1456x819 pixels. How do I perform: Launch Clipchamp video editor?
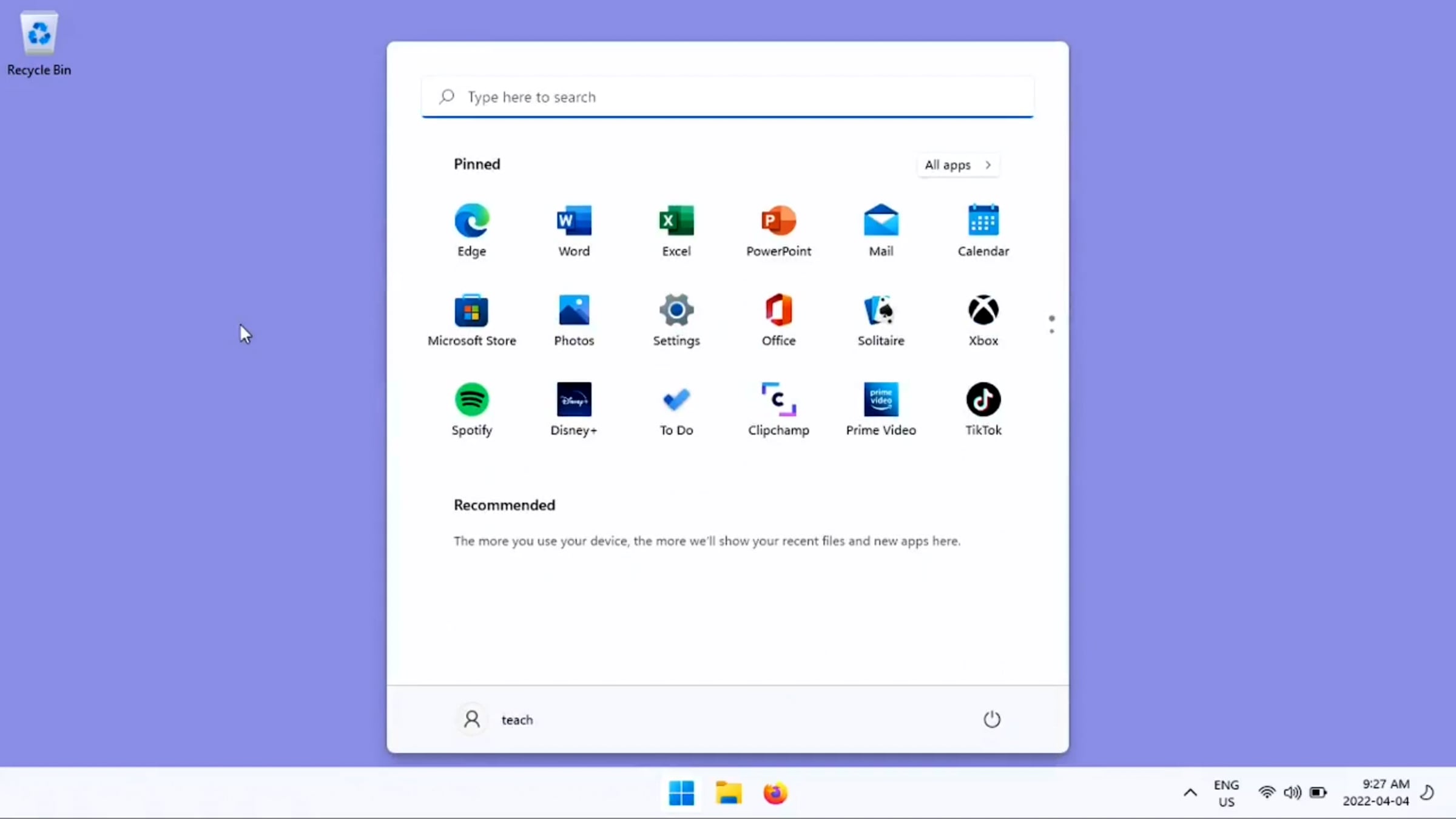(x=778, y=409)
